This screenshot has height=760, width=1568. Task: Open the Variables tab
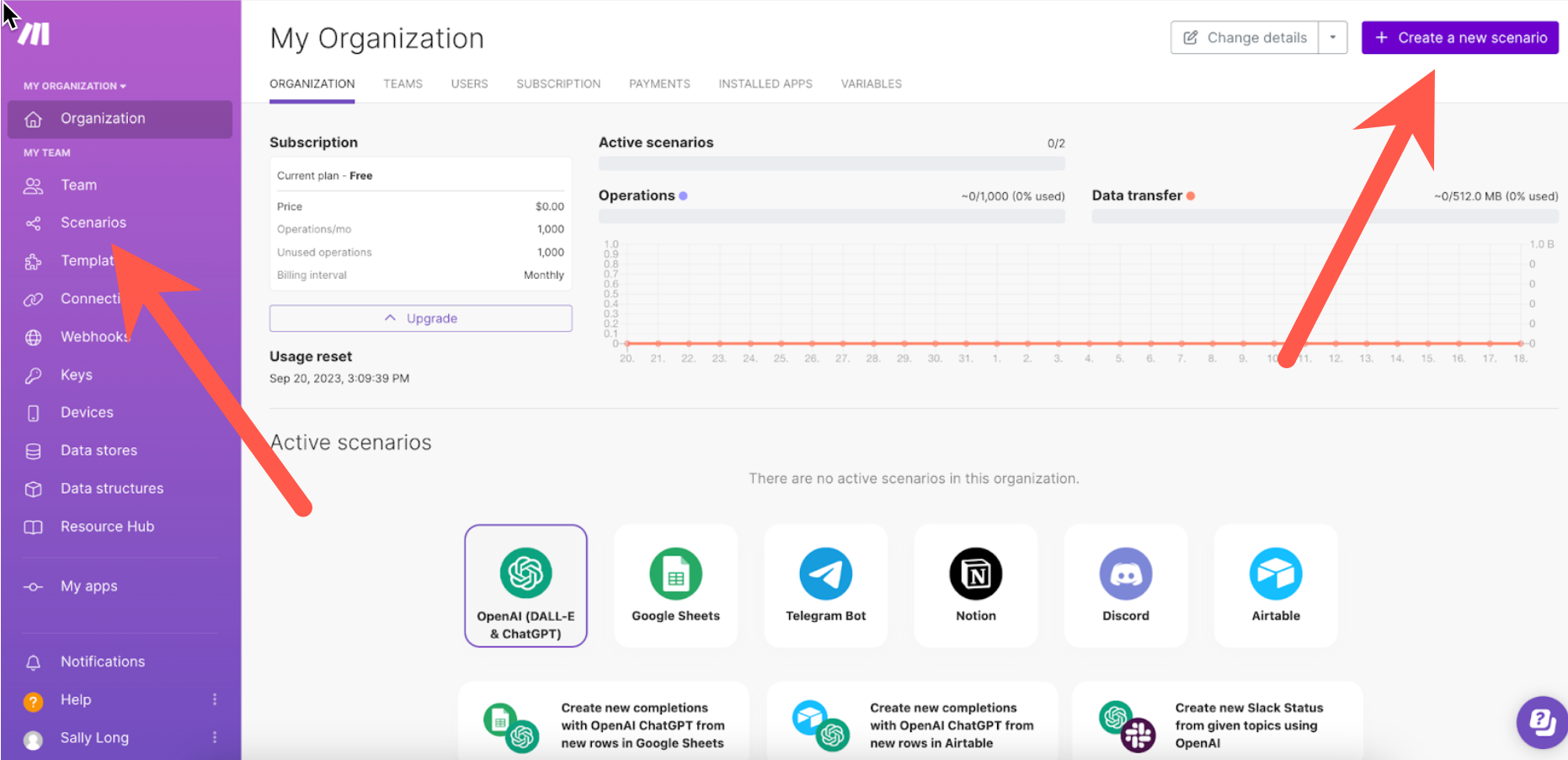pos(871,83)
